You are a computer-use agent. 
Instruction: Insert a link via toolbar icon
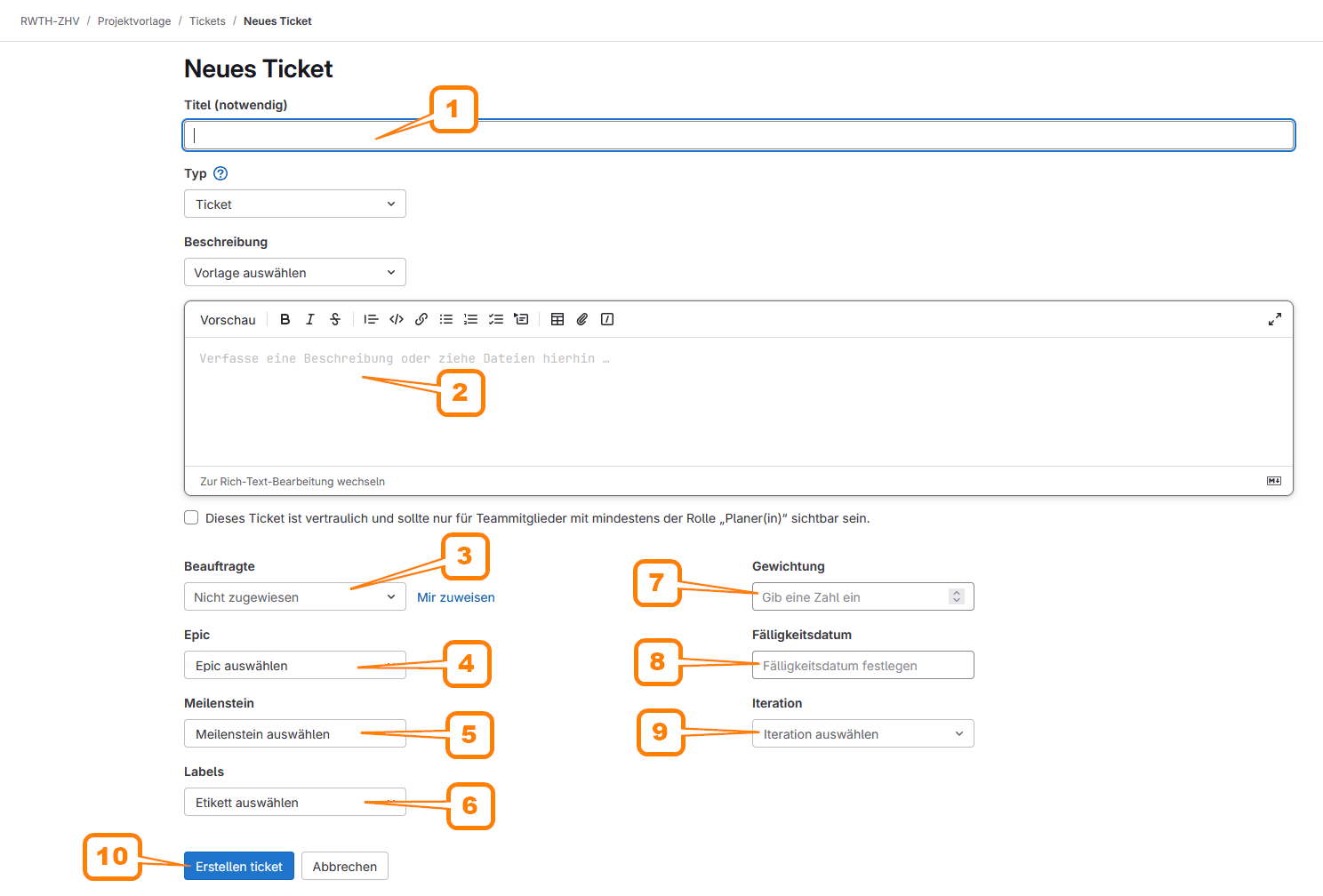click(x=421, y=319)
